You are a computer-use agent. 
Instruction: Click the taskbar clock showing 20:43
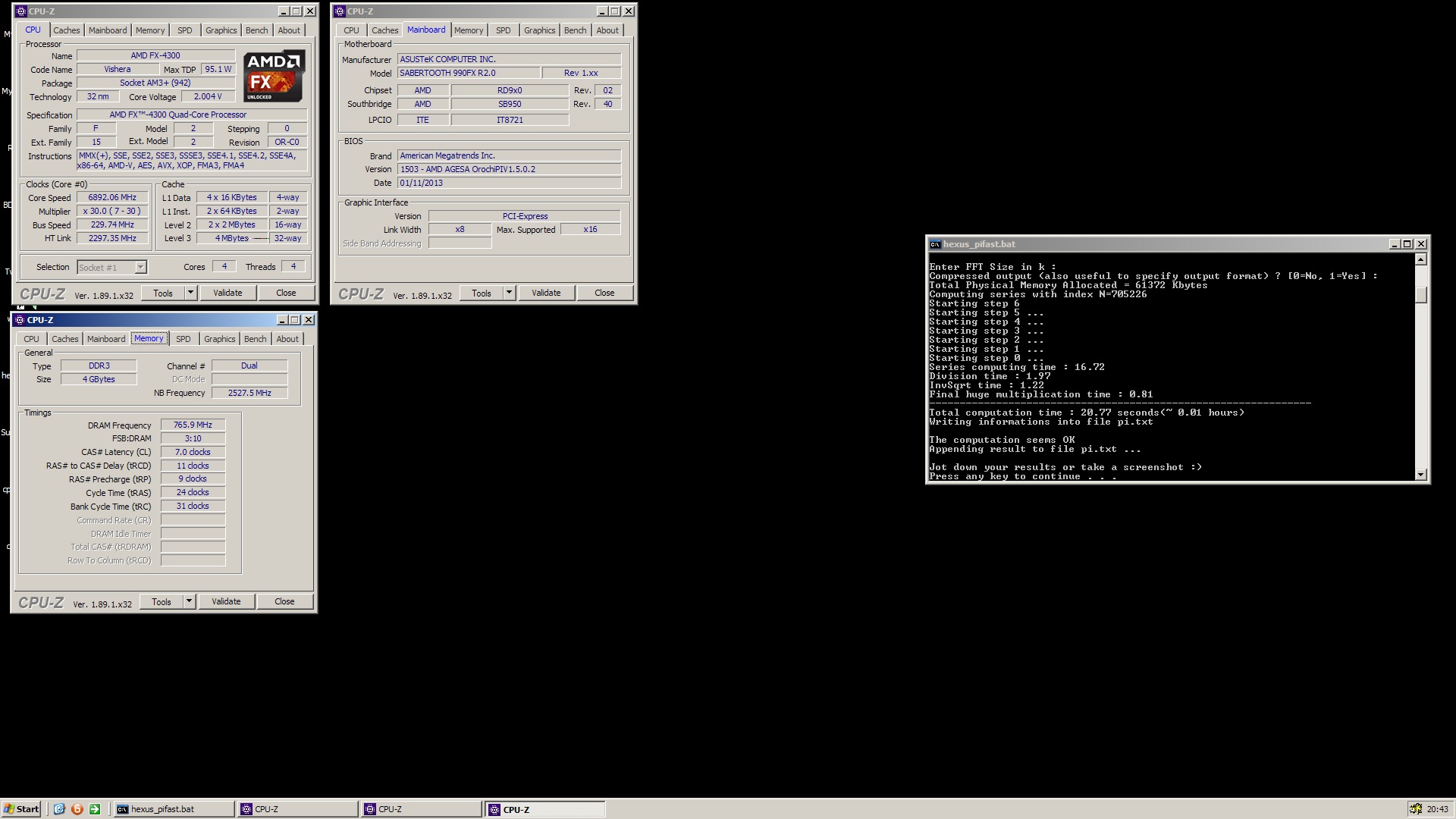point(1437,809)
